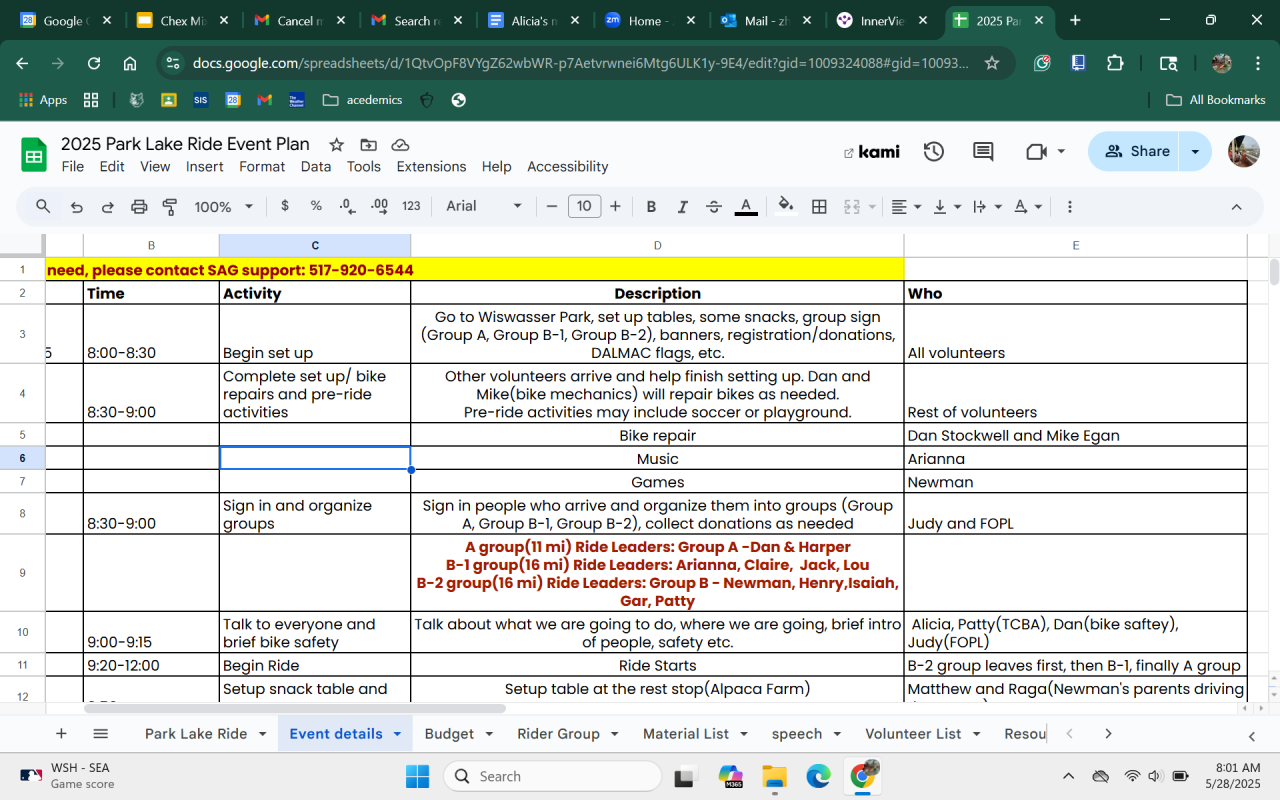Click the borders icon in toolbar
Image resolution: width=1280 pixels, height=800 pixels.
(819, 207)
